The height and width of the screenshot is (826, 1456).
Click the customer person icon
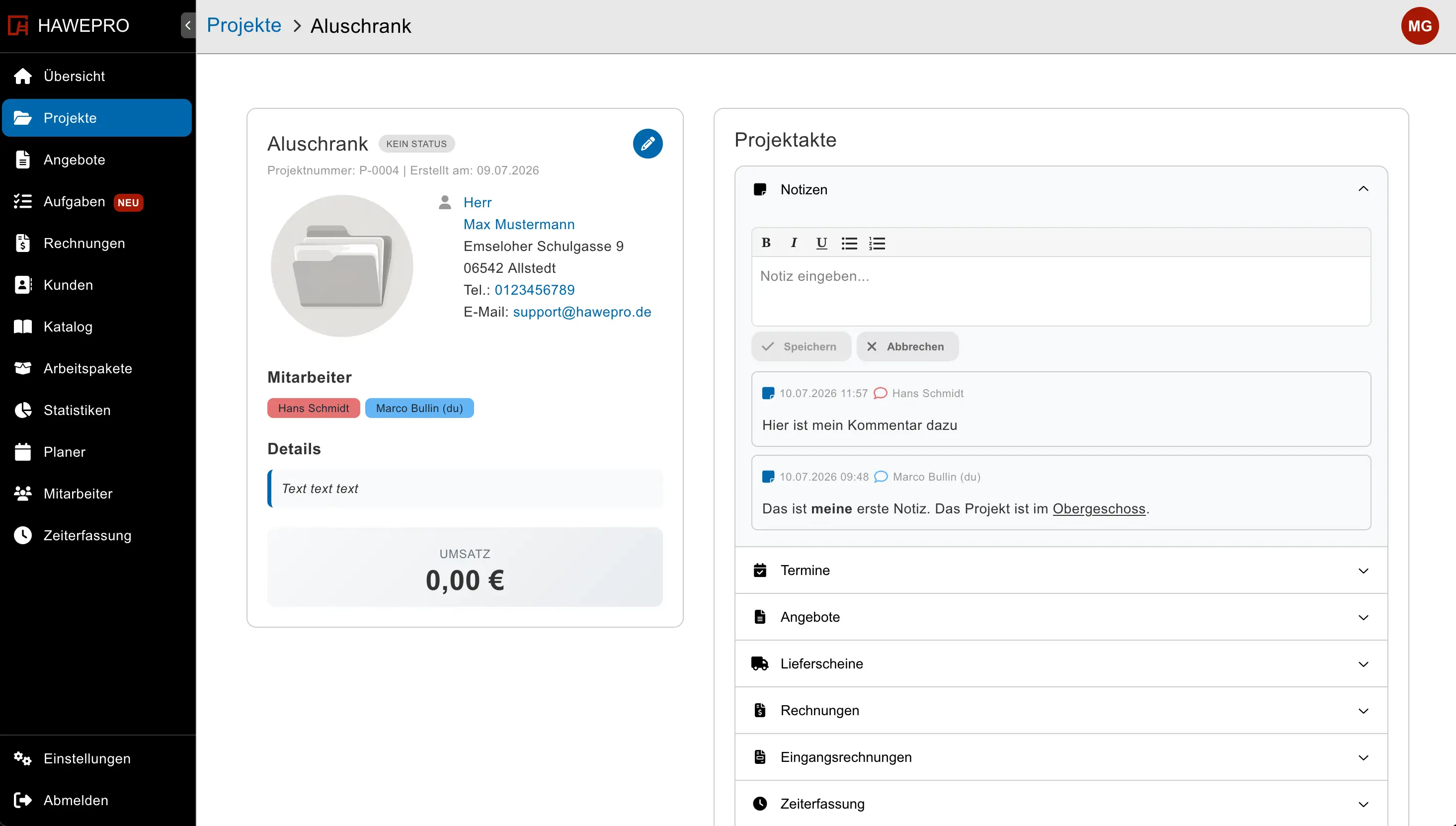(445, 203)
